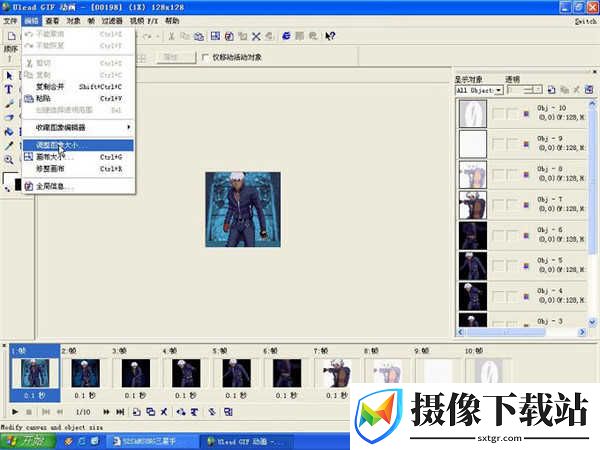Click the duplicate frame icon
This screenshot has width=600, height=450.
151,412
